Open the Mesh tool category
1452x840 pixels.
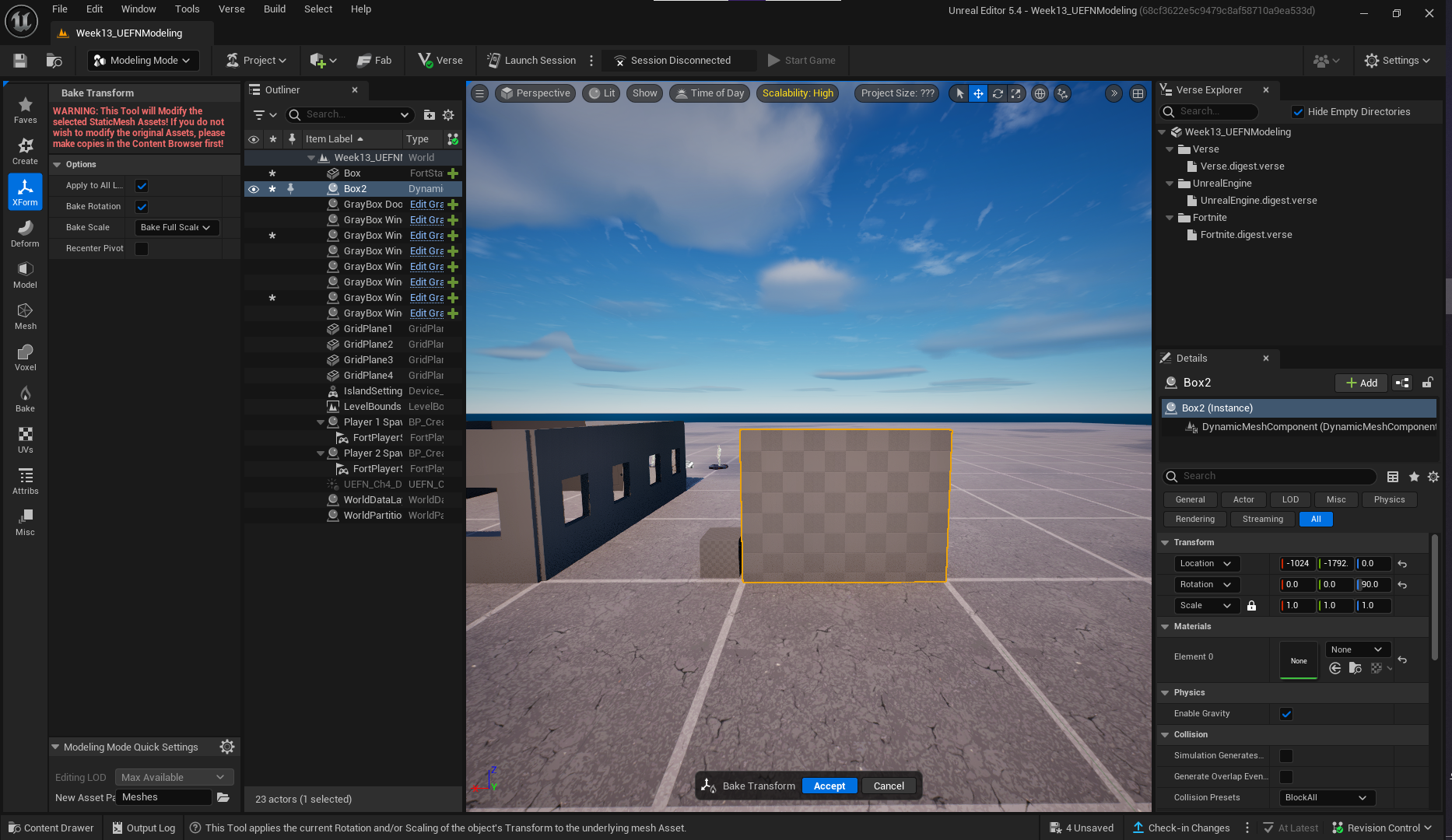pyautogui.click(x=25, y=316)
